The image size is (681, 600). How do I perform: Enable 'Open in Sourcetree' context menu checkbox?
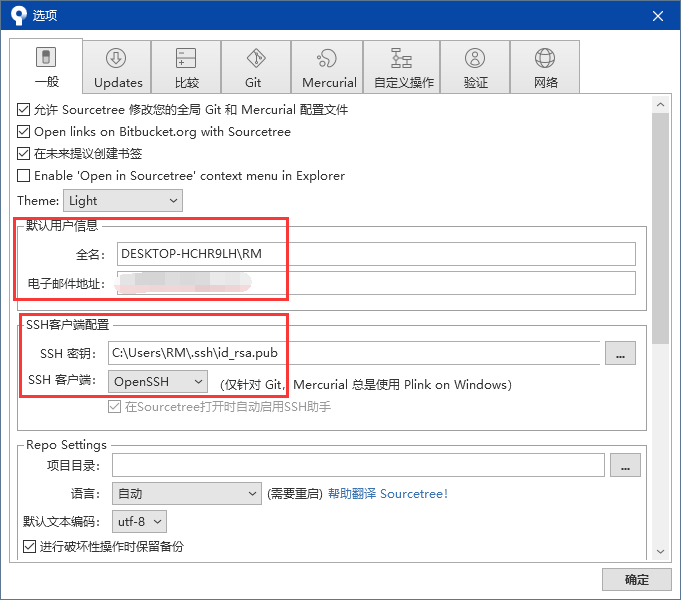(x=23, y=176)
